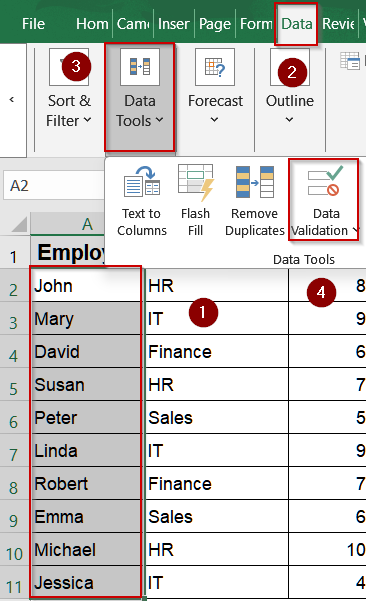The height and width of the screenshot is (601, 366).
Task: Select the IT cell in row 11
Action: 217,582
